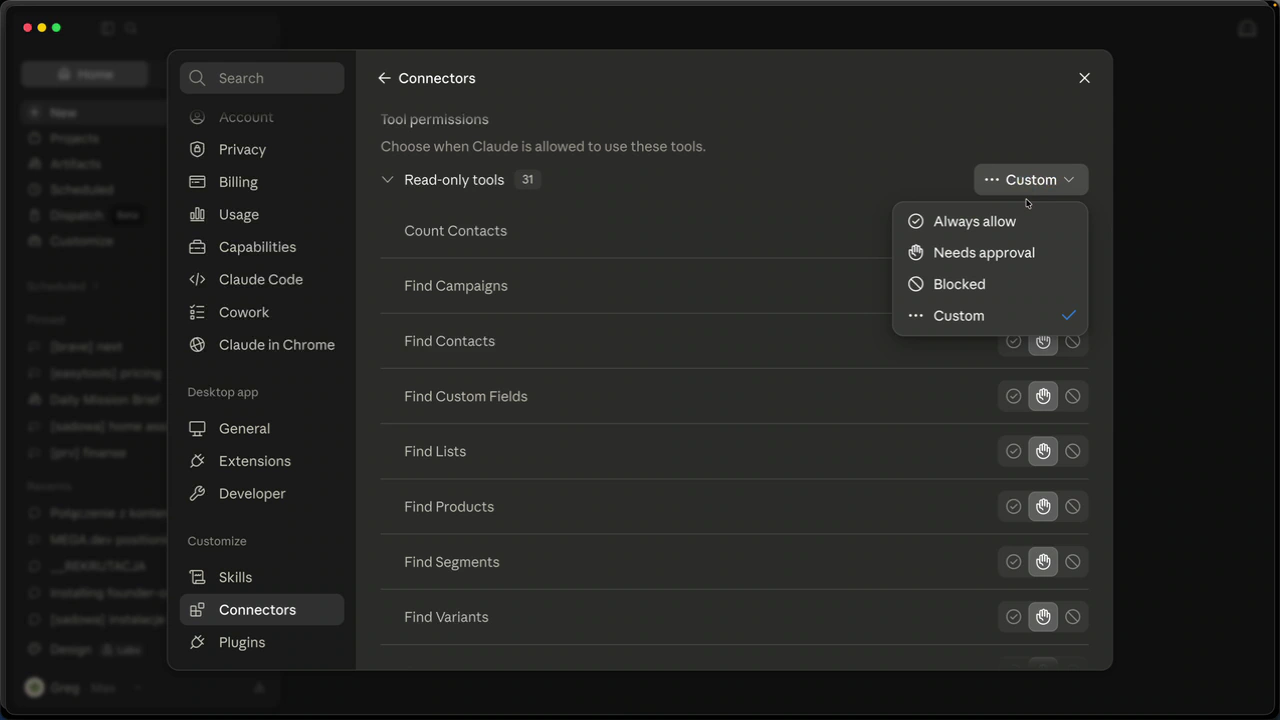Open Developer settings
This screenshot has width=1280, height=720.
[x=262, y=494]
